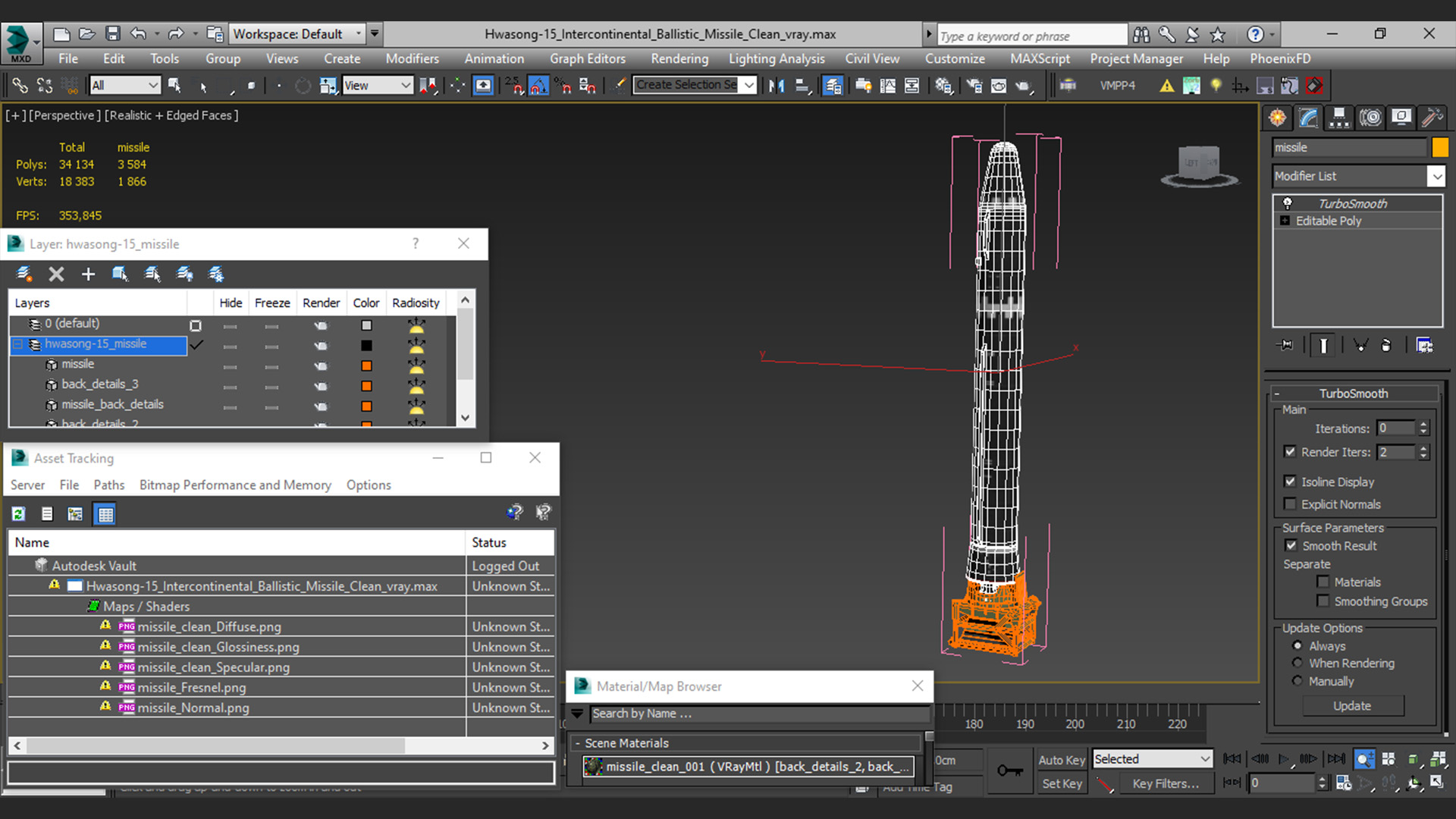Click Create New Layer plus icon
This screenshot has height=819, width=1456.
88,274
